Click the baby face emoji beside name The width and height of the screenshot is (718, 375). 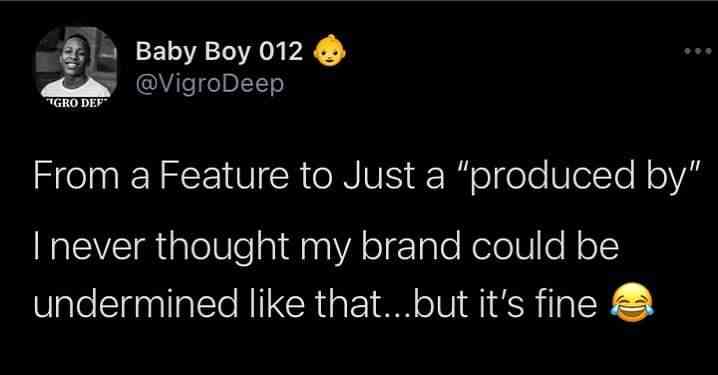329,50
